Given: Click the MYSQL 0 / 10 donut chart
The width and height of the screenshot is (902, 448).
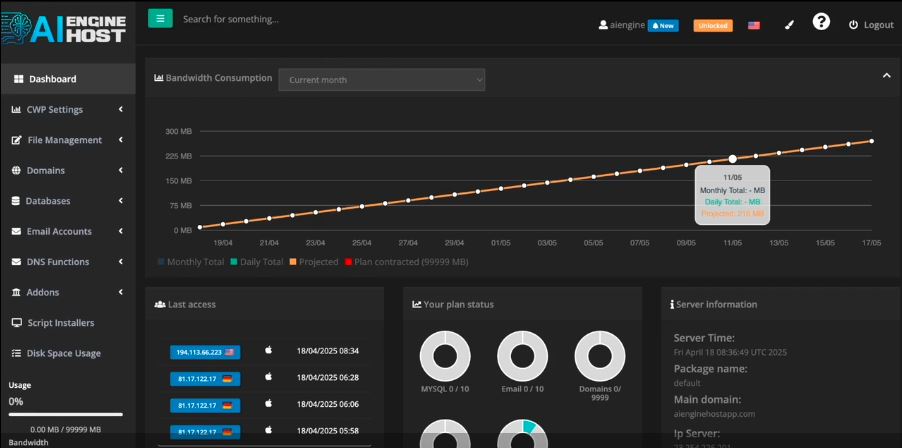Looking at the screenshot, I should pos(445,356).
